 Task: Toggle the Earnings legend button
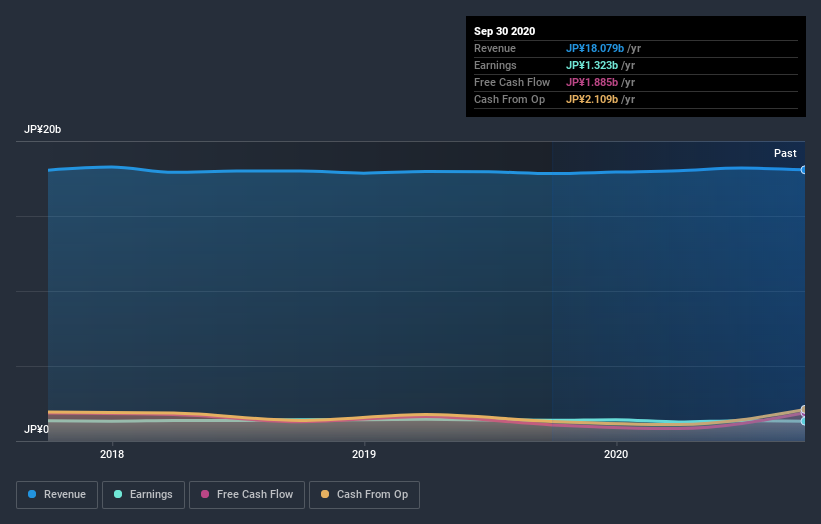tap(143, 495)
